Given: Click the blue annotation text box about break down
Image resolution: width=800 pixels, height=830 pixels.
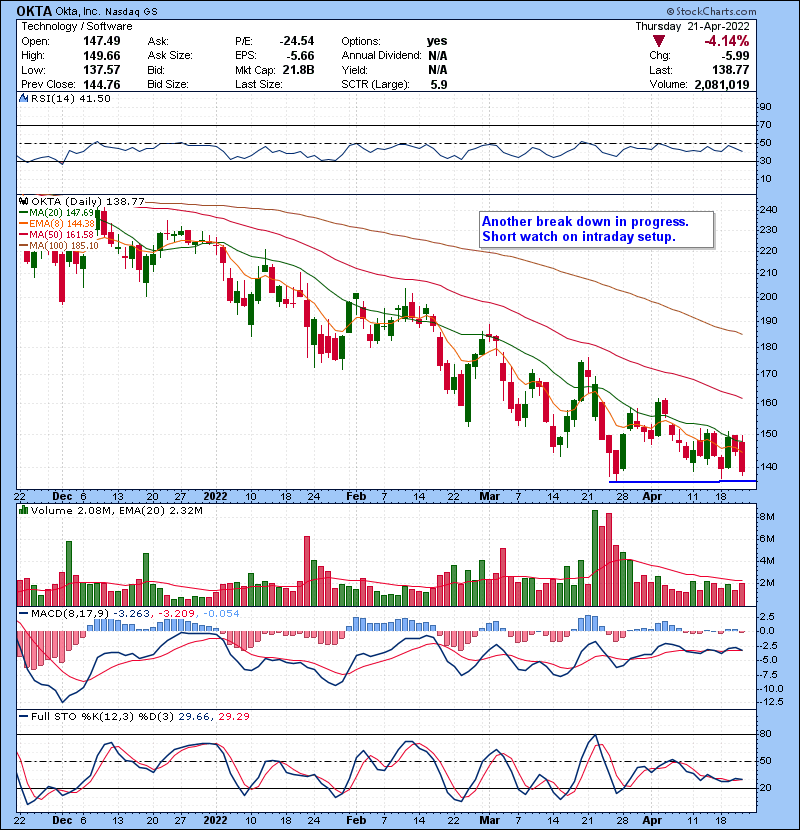Looking at the screenshot, I should pos(597,229).
